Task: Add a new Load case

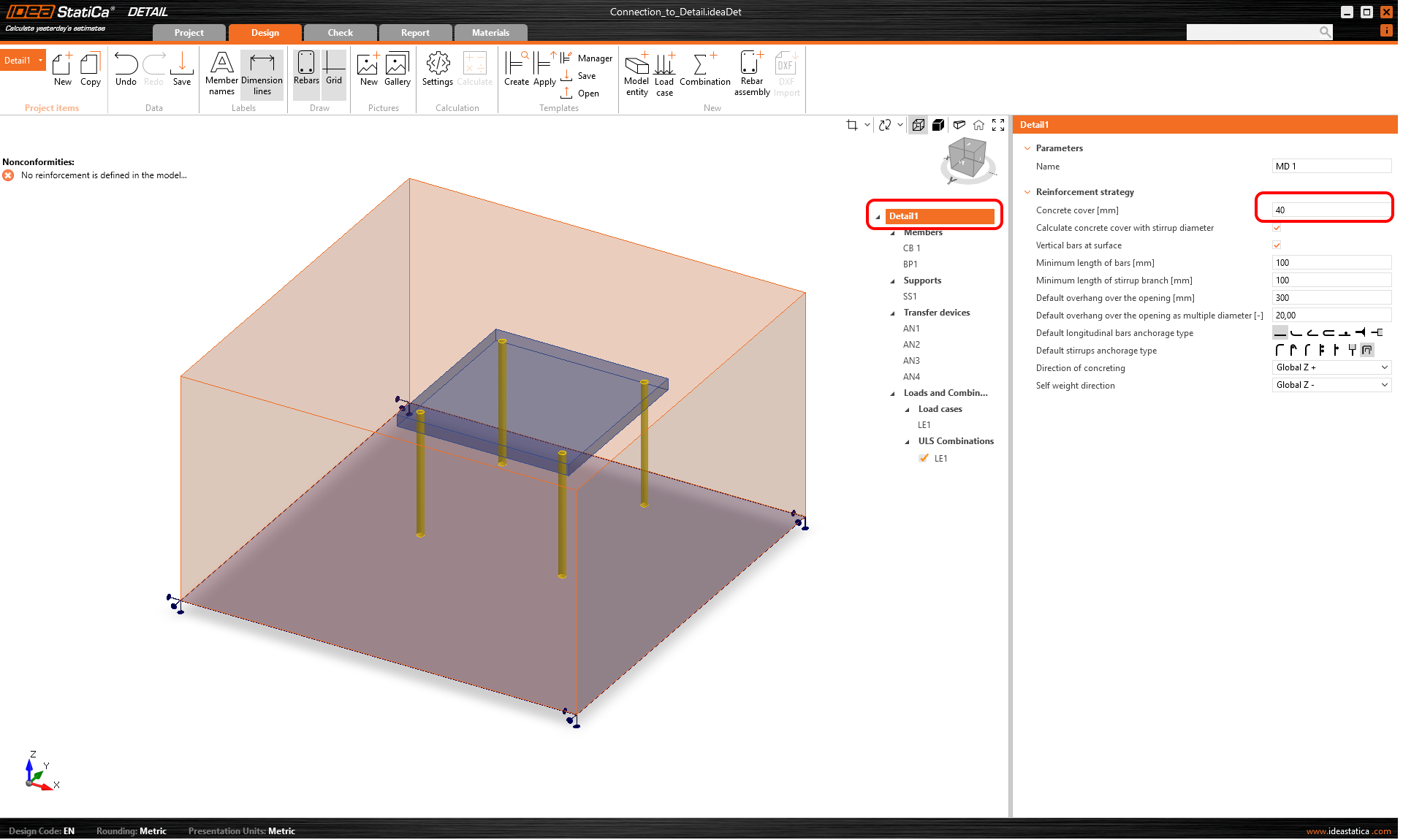Action: [664, 73]
